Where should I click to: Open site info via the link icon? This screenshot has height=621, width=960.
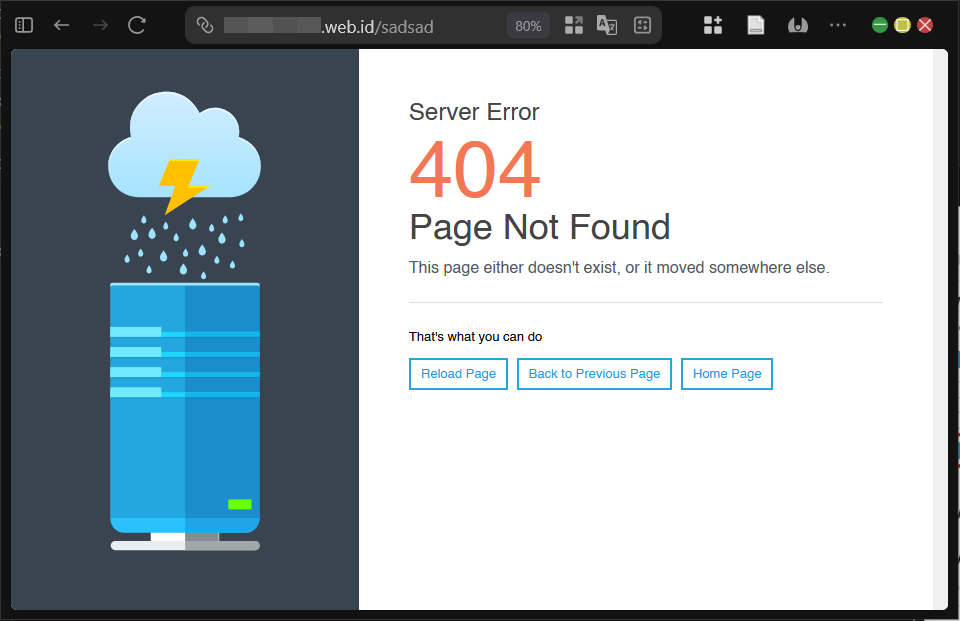[205, 25]
